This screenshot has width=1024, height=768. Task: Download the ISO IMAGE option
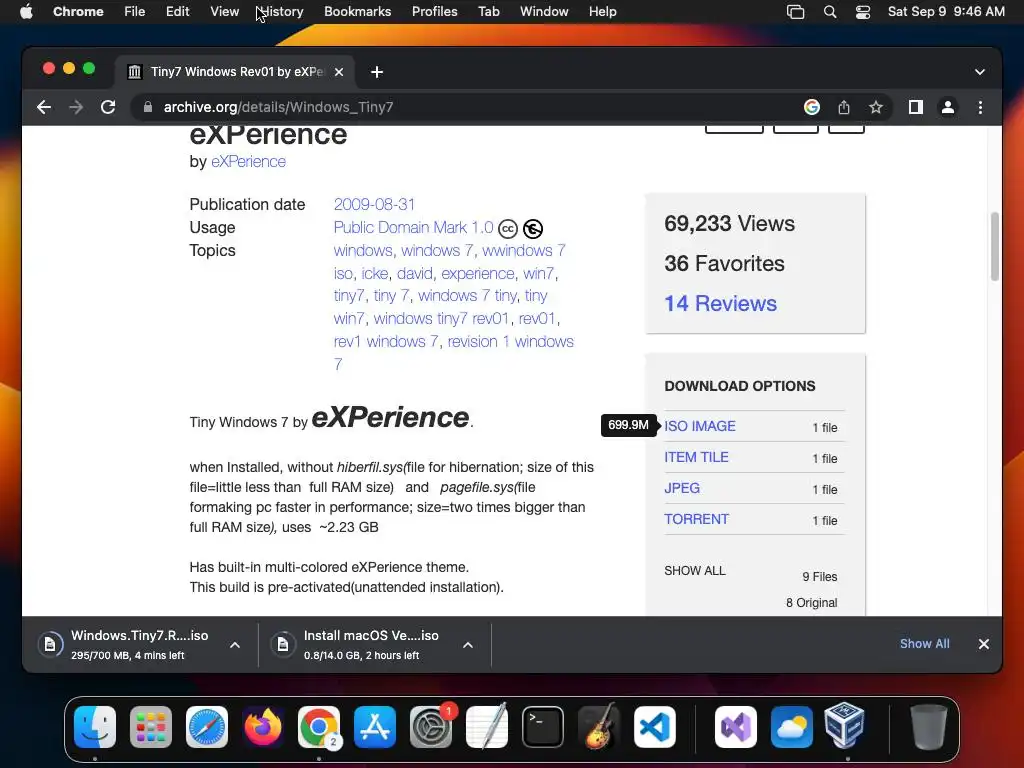[x=699, y=426]
